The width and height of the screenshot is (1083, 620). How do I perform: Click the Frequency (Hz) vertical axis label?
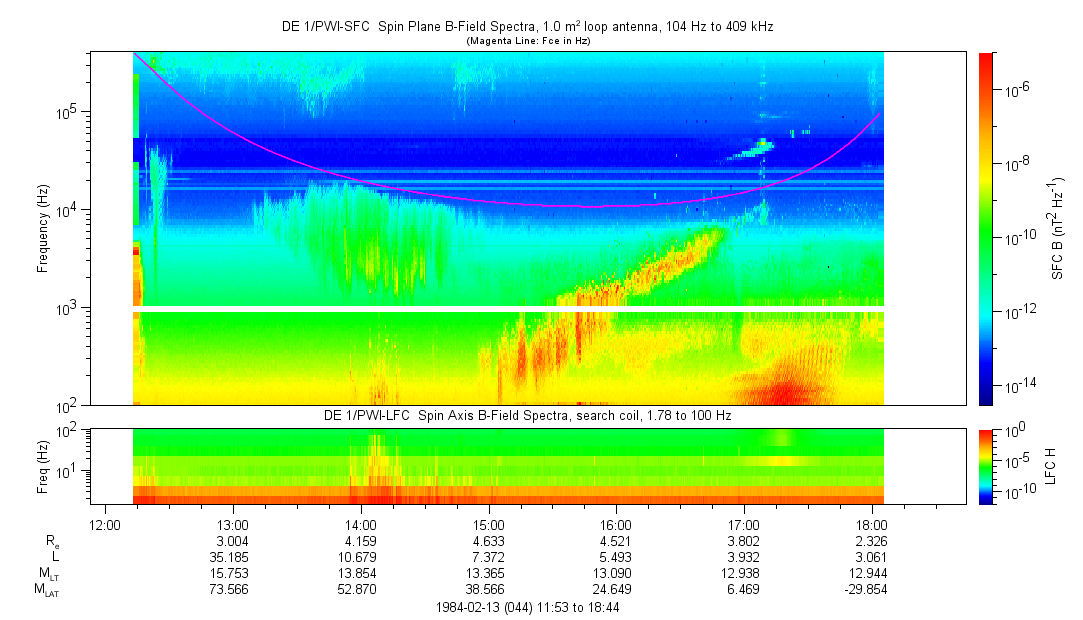click(x=43, y=228)
